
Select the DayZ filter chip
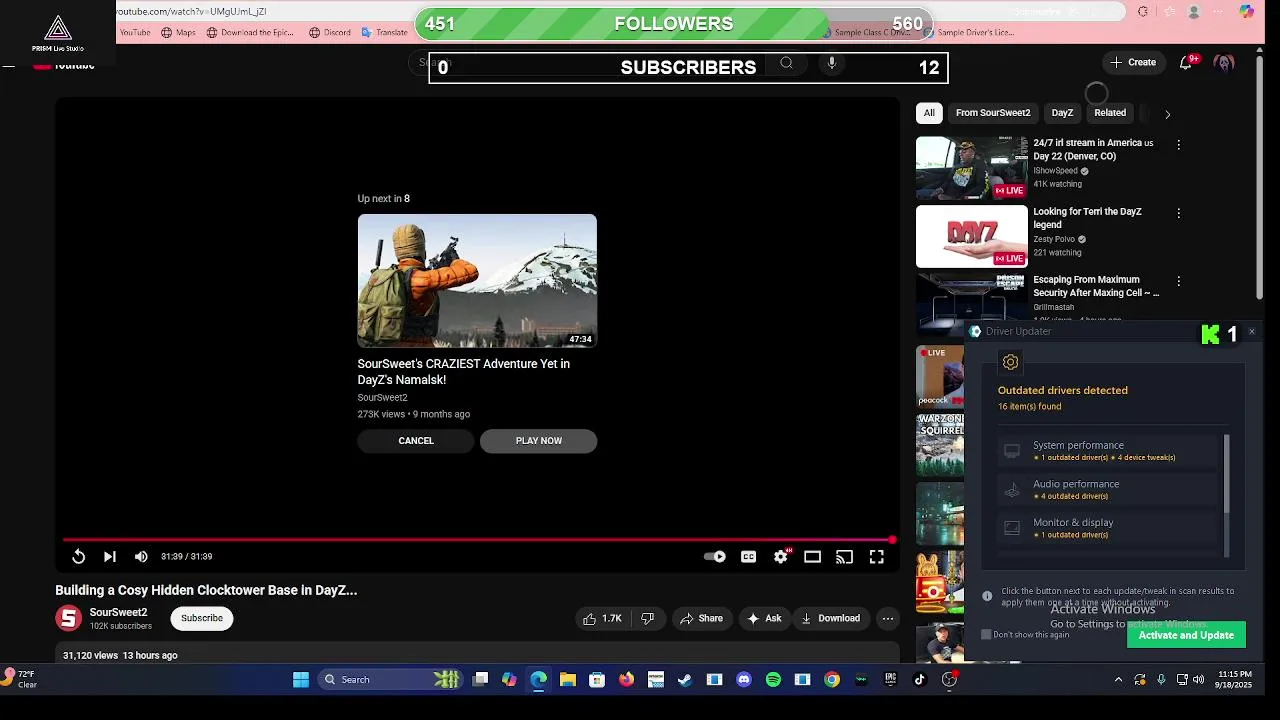click(1062, 113)
